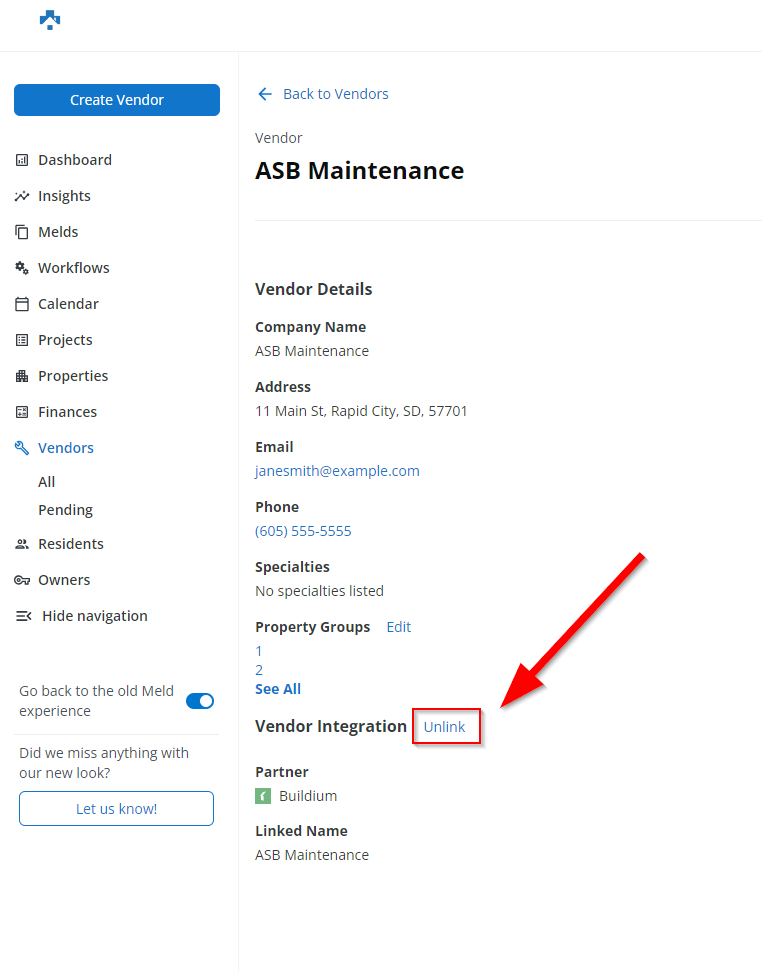The image size is (762, 972).
Task: Select the Melds copy icon
Action: click(22, 232)
